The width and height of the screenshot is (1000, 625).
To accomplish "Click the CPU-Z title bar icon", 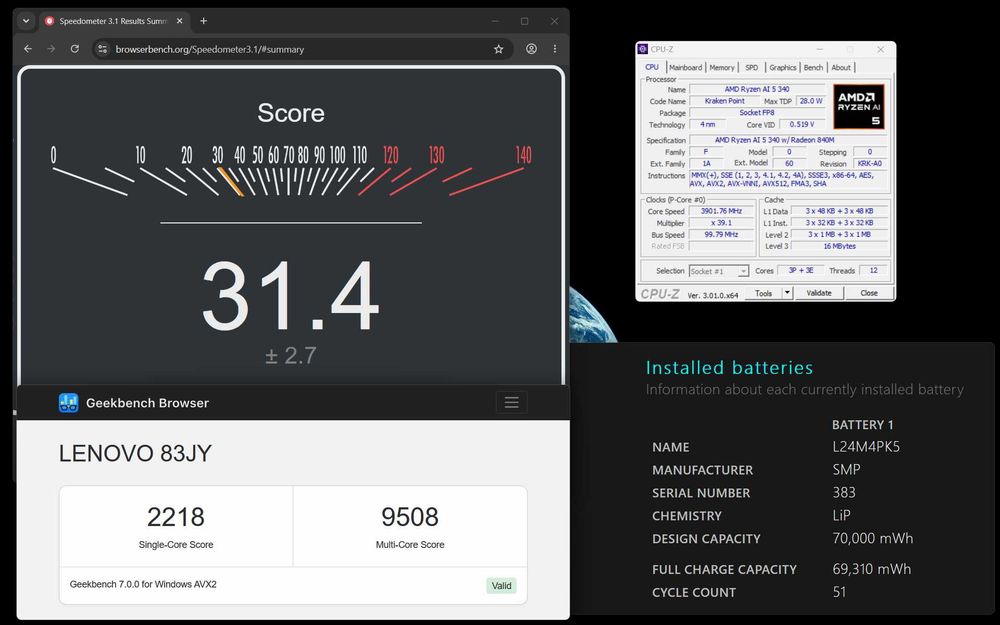I will coord(643,49).
